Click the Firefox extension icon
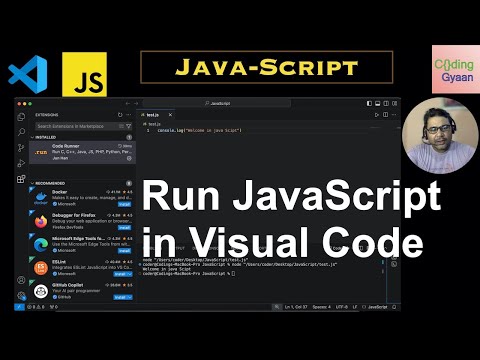 (41, 222)
